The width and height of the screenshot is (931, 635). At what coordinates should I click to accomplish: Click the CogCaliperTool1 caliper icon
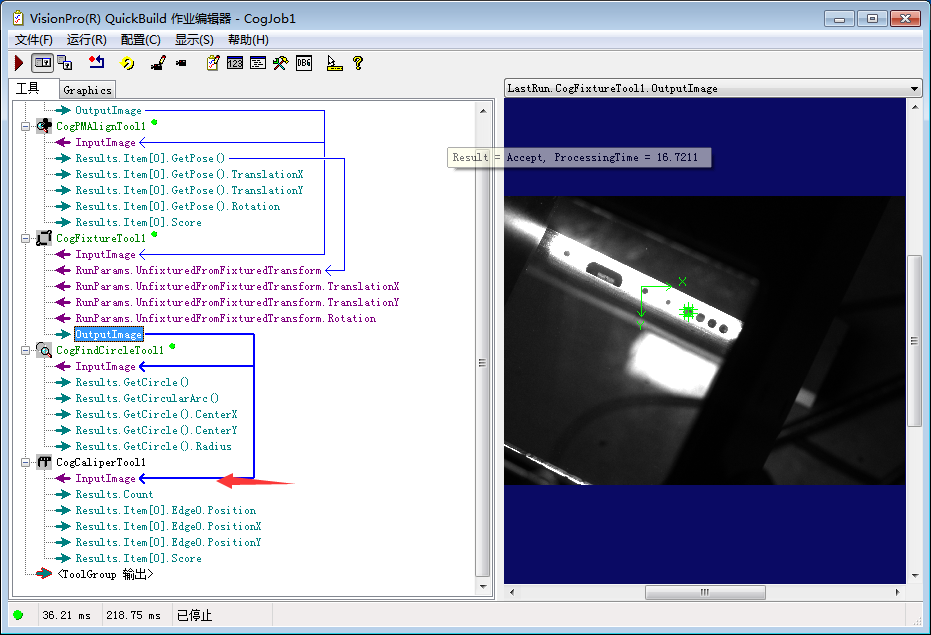point(44,463)
